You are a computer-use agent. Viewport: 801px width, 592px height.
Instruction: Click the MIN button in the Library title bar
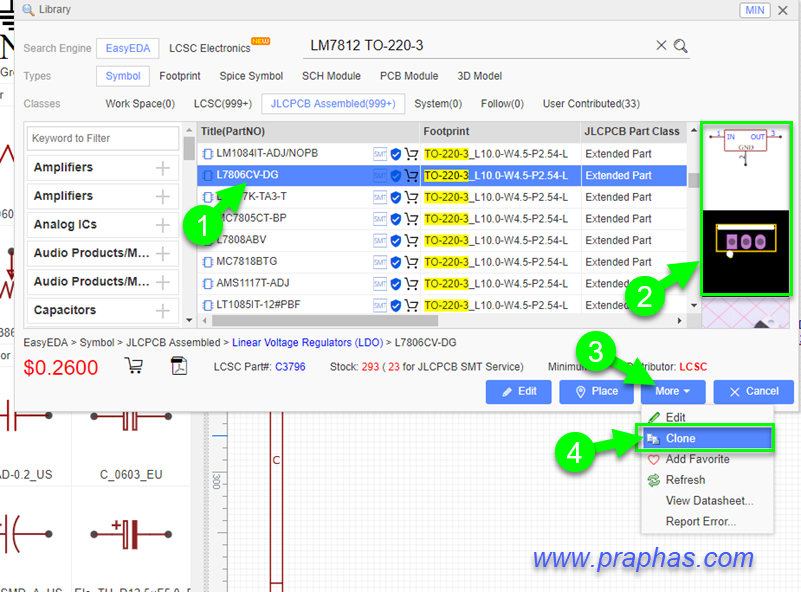pyautogui.click(x=755, y=10)
